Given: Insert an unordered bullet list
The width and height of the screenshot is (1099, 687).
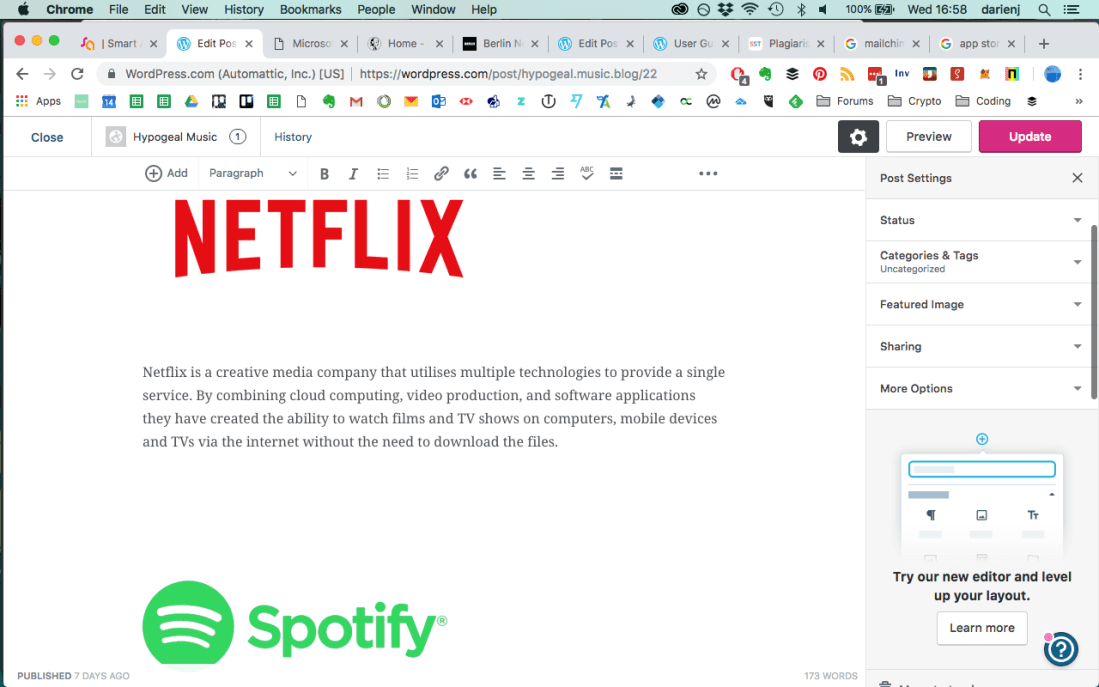Looking at the screenshot, I should [383, 173].
